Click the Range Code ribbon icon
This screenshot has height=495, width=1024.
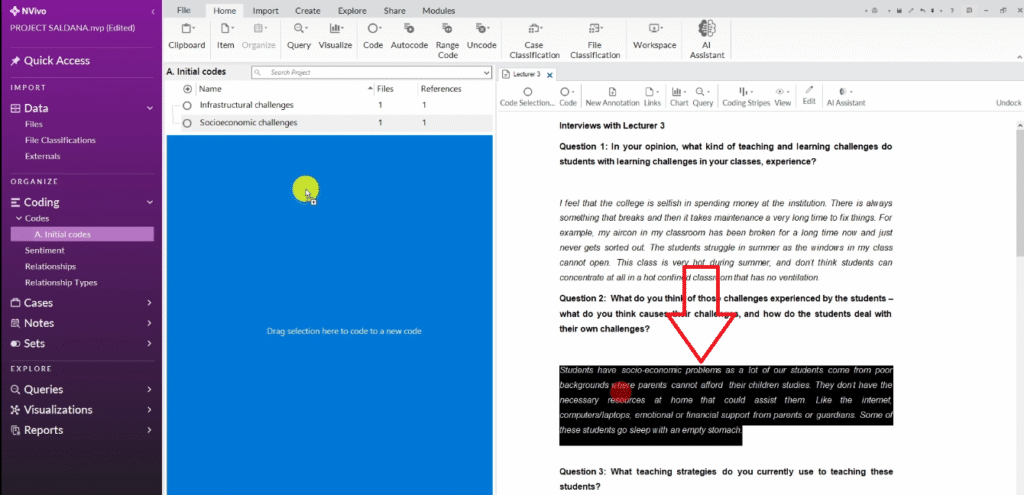tap(447, 29)
